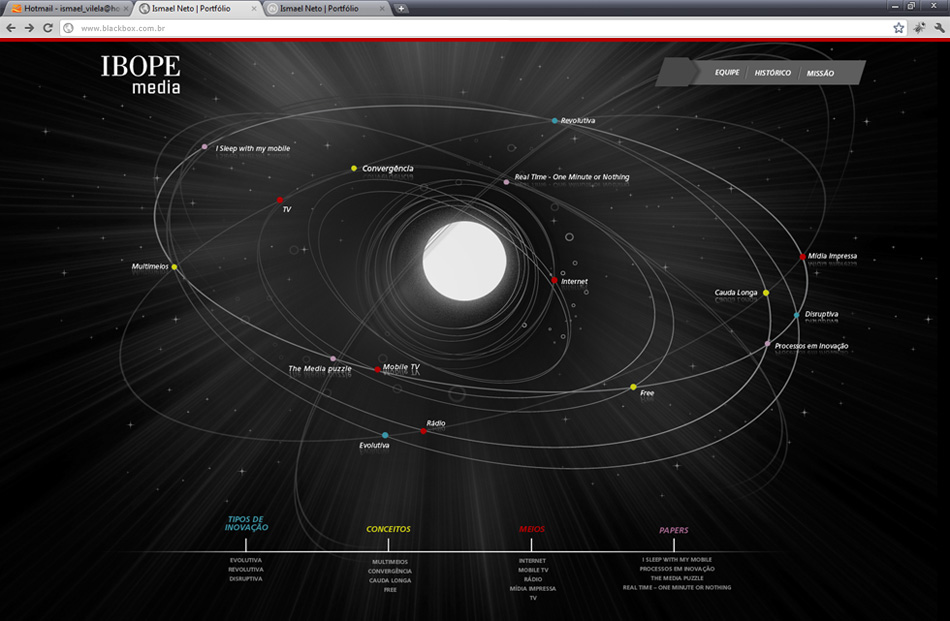Click the CONCEITOS category heading

pos(388,529)
